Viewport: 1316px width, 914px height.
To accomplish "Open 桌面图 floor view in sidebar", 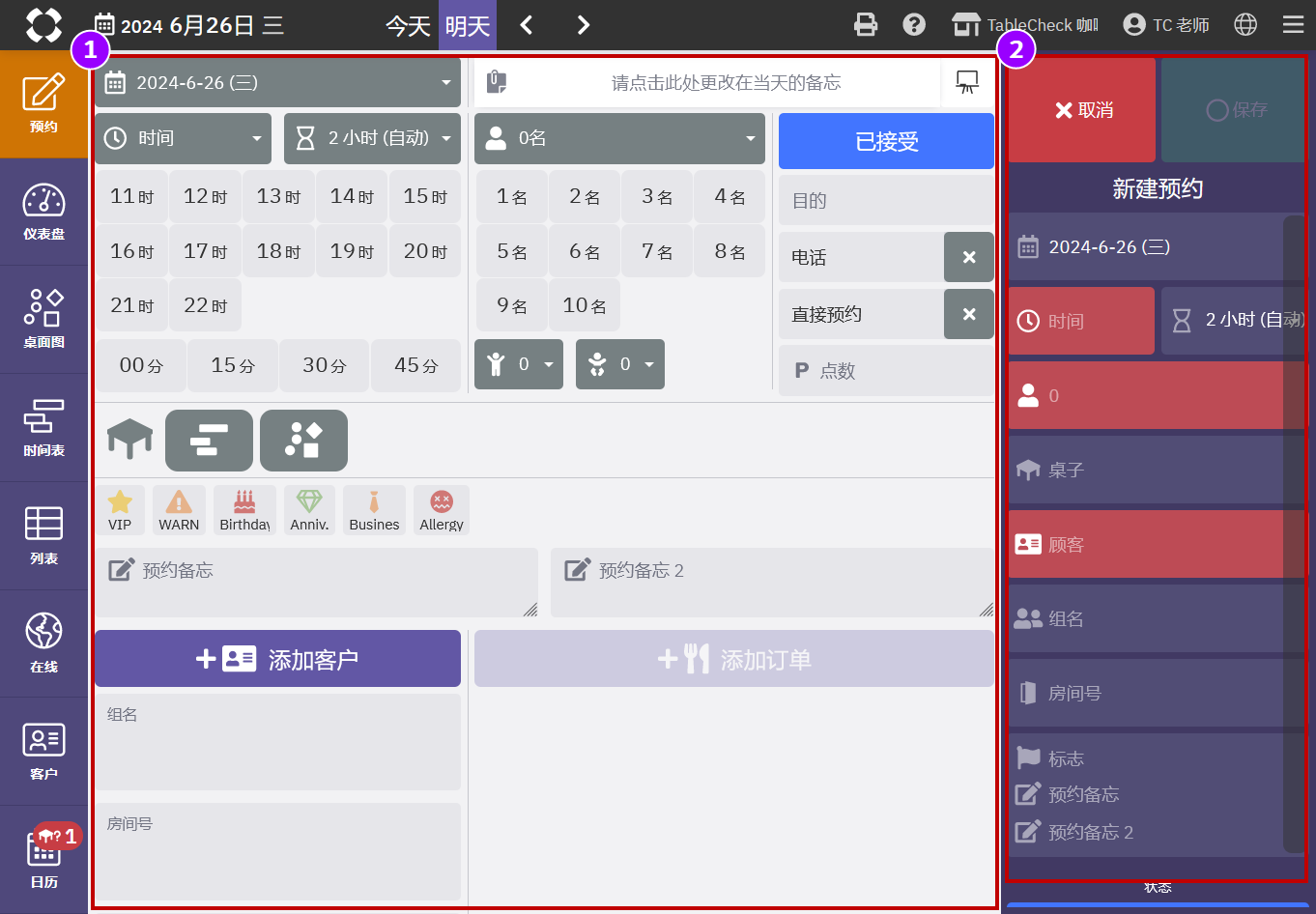I will pyautogui.click(x=43, y=320).
